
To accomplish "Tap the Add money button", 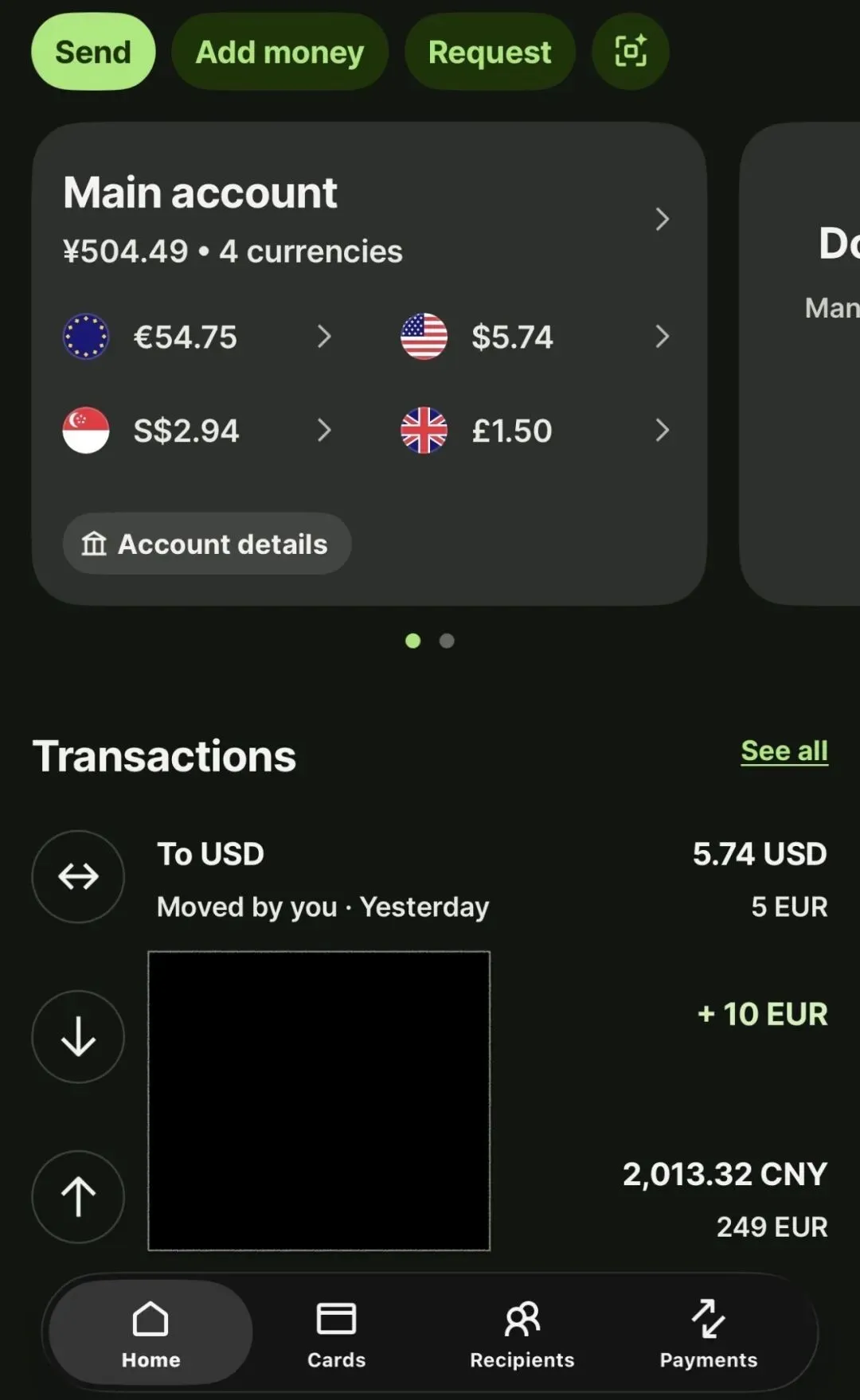I will [x=279, y=52].
